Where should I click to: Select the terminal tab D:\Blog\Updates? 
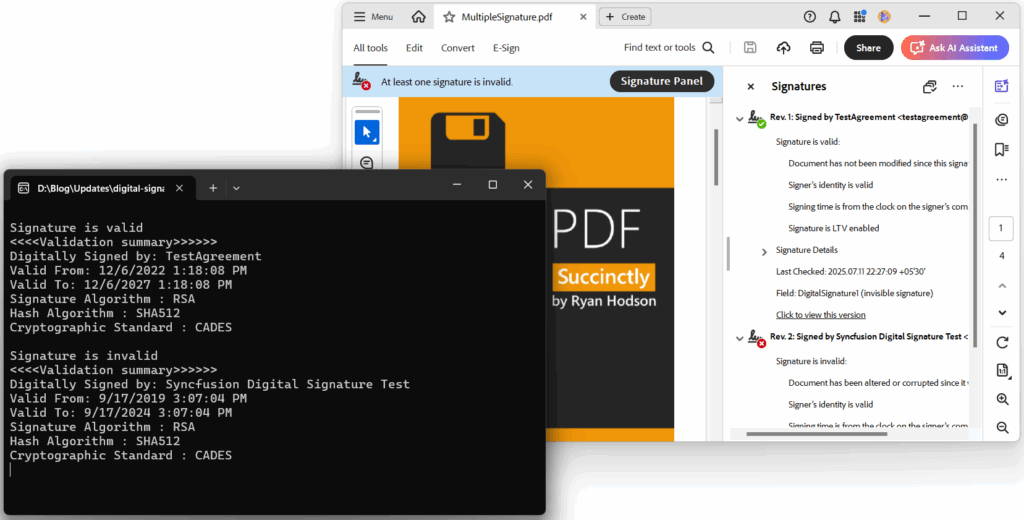[x=103, y=187]
